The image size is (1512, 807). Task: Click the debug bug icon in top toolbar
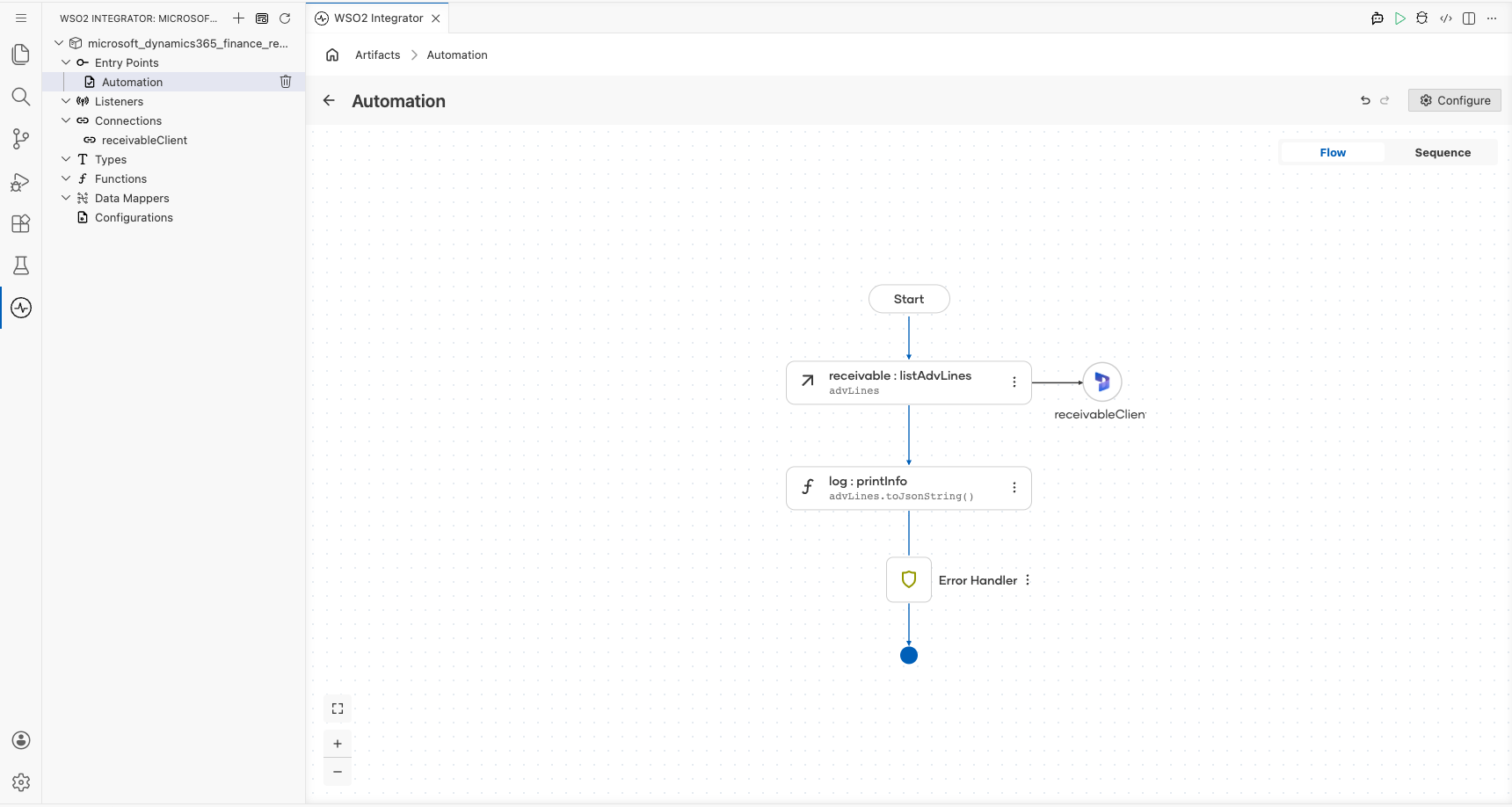click(x=1422, y=18)
